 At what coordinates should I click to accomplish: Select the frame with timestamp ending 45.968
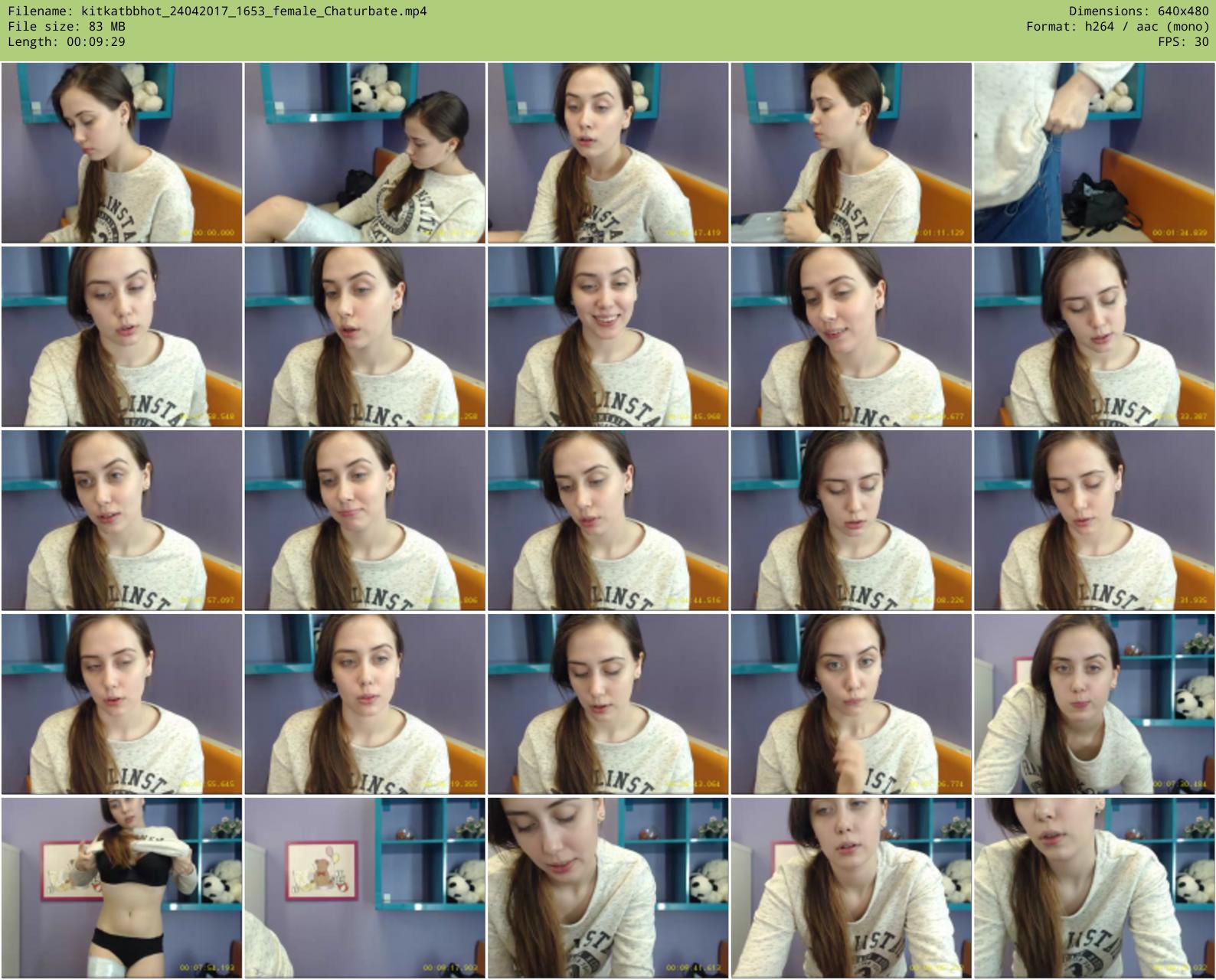point(608,337)
